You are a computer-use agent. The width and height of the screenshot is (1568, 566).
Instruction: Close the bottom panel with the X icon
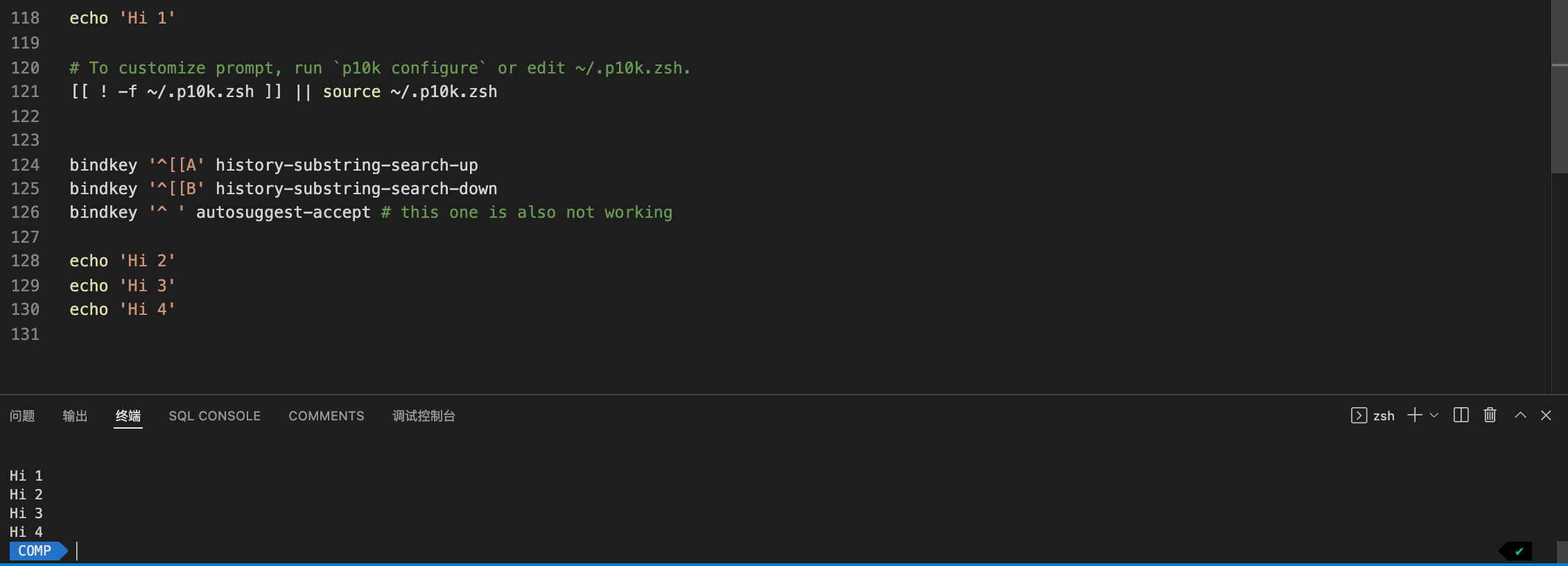pos(1546,415)
